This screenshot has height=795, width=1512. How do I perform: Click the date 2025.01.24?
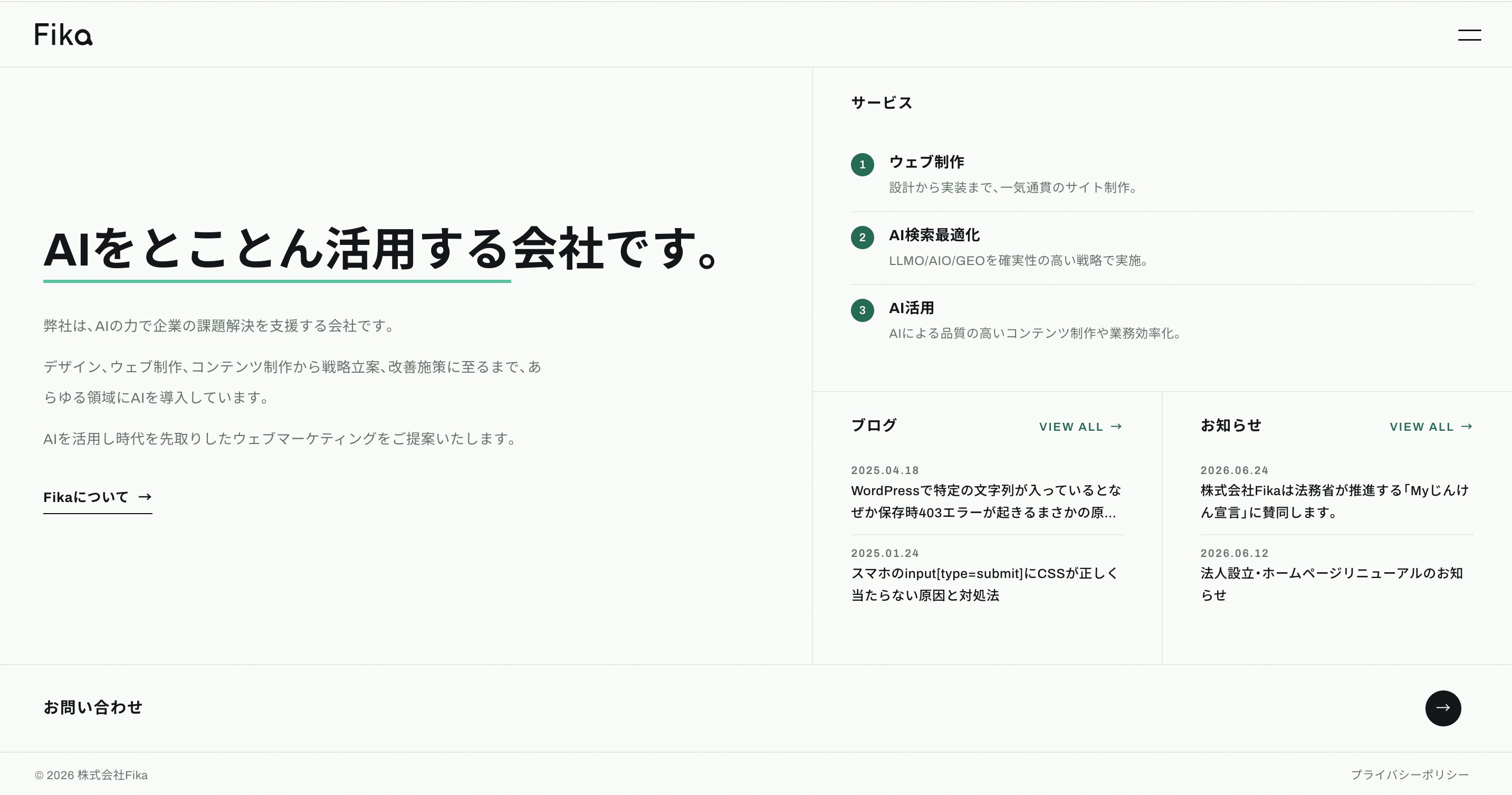click(x=885, y=553)
